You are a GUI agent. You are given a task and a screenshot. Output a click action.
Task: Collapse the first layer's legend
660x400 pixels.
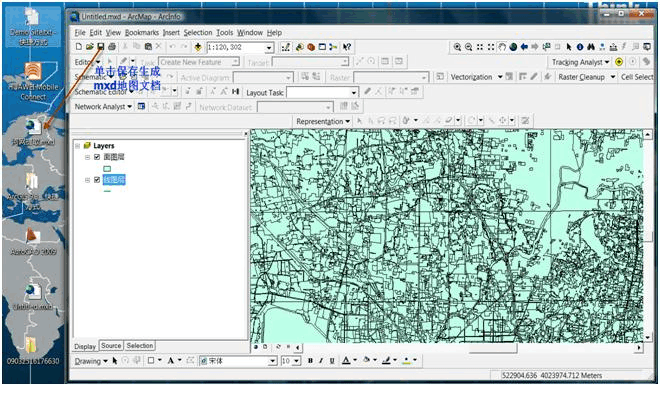[x=88, y=157]
